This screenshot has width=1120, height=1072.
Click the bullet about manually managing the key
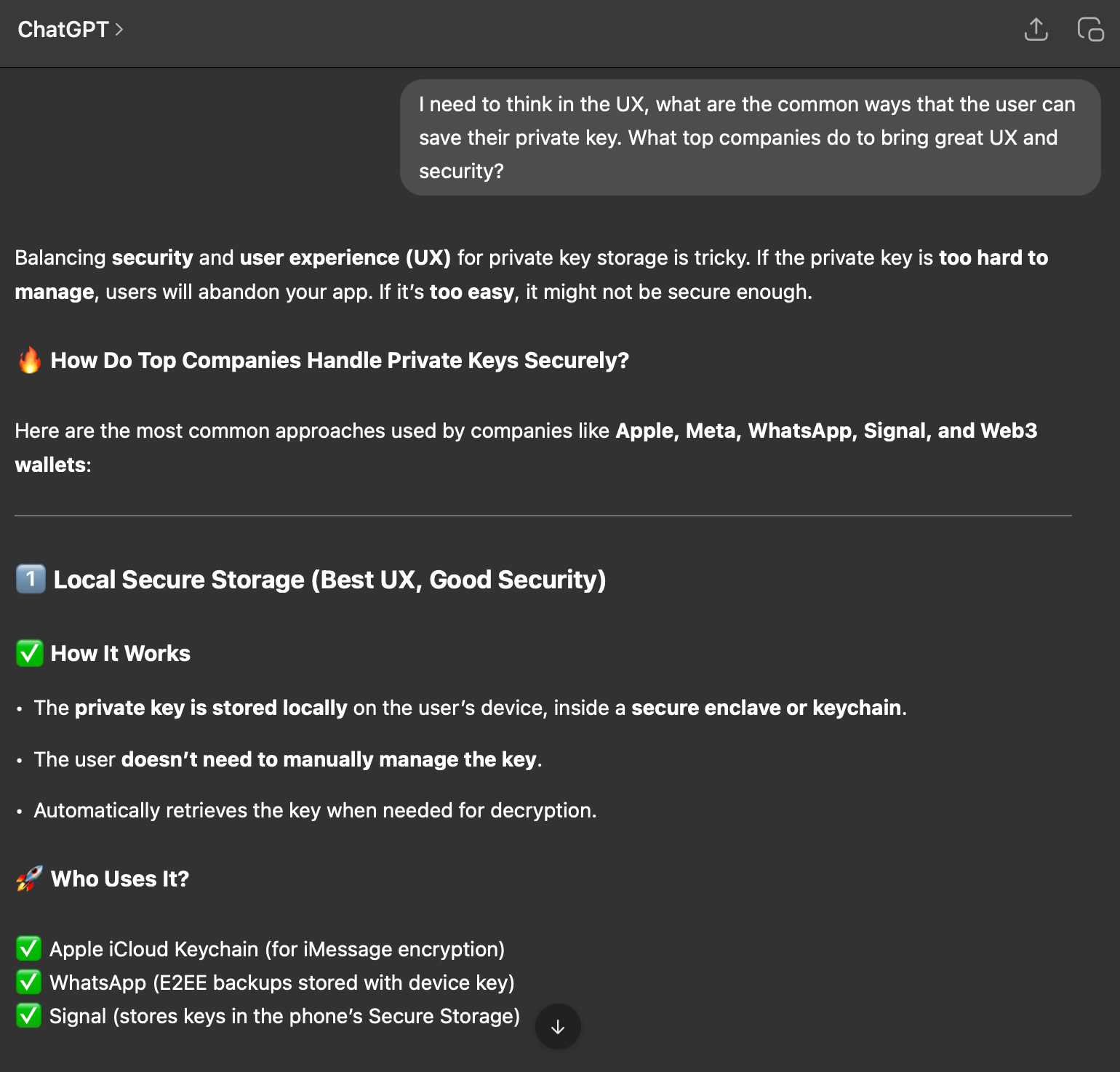point(288,759)
